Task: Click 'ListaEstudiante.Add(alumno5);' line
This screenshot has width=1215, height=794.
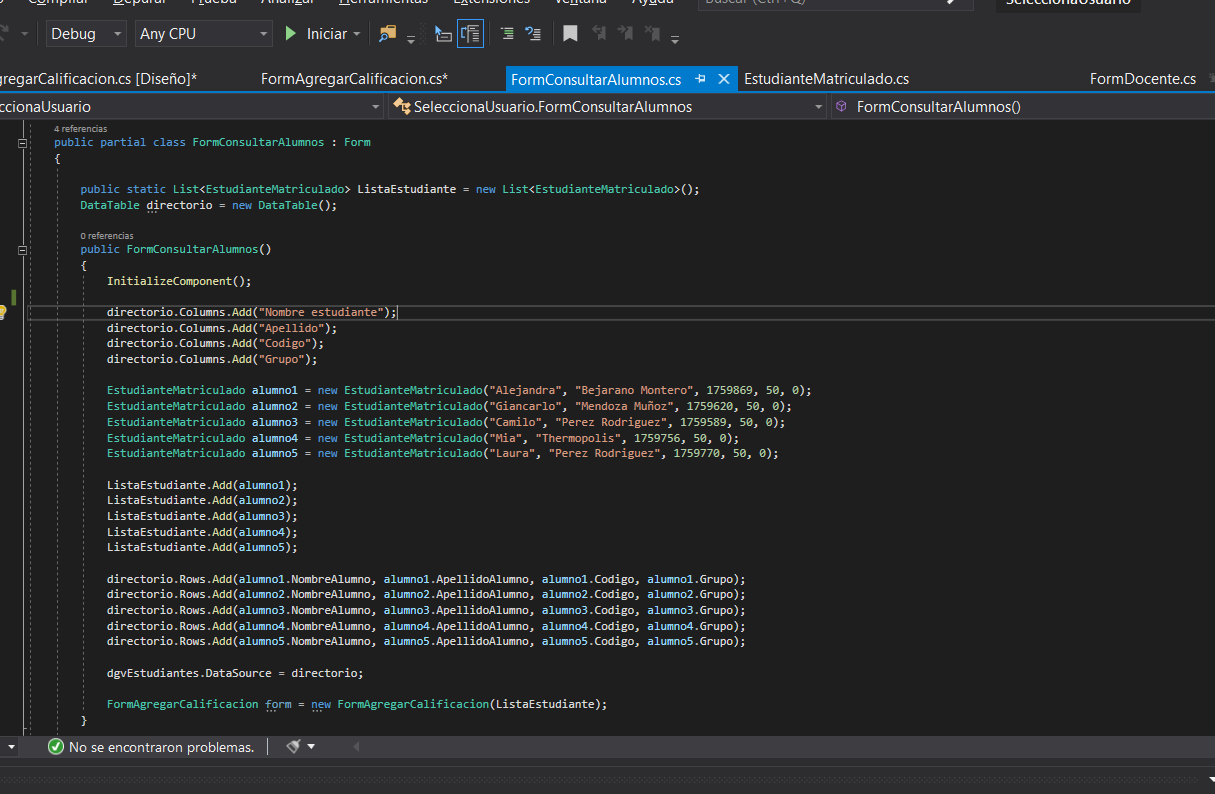Action: coord(202,548)
